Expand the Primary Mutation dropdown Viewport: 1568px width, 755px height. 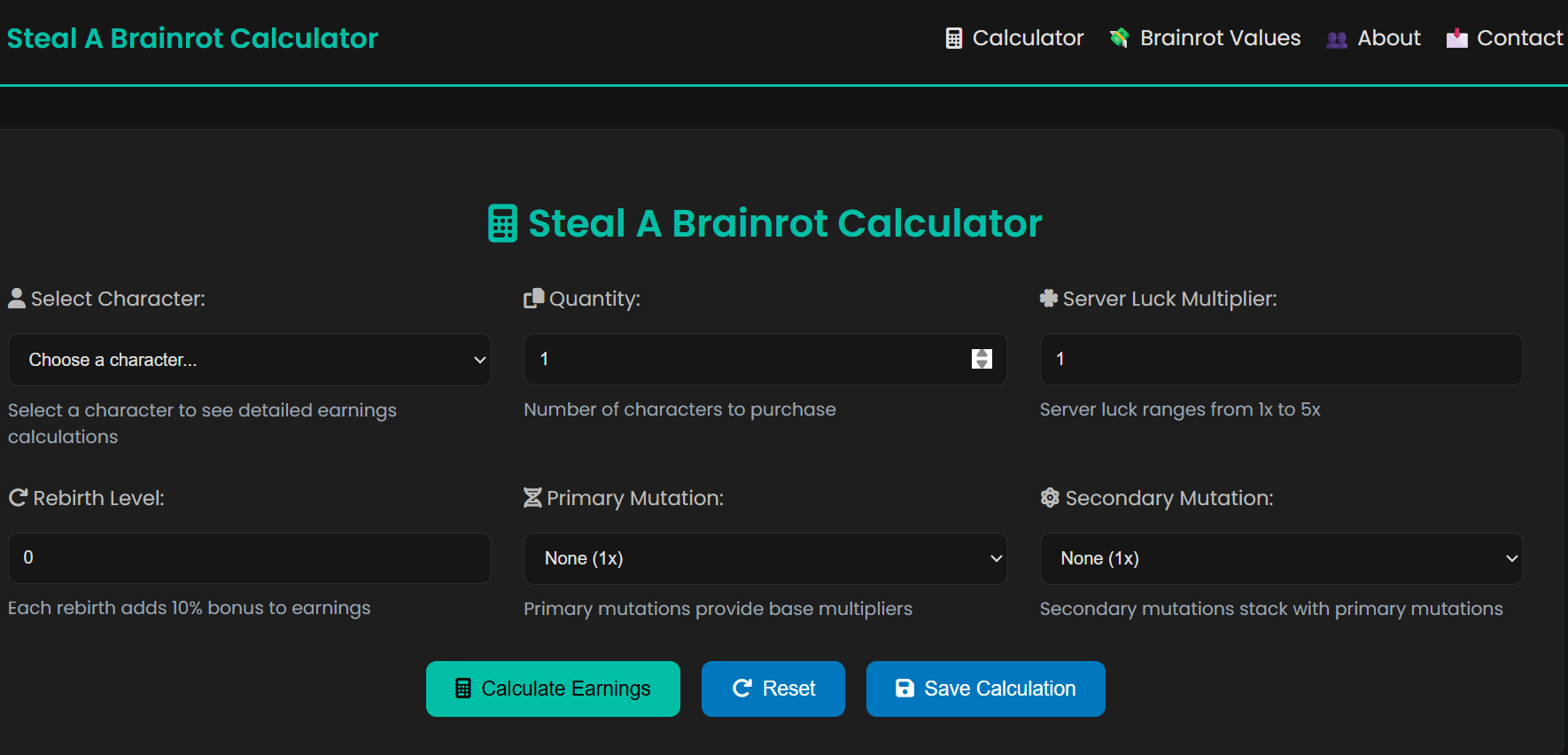[x=765, y=558]
